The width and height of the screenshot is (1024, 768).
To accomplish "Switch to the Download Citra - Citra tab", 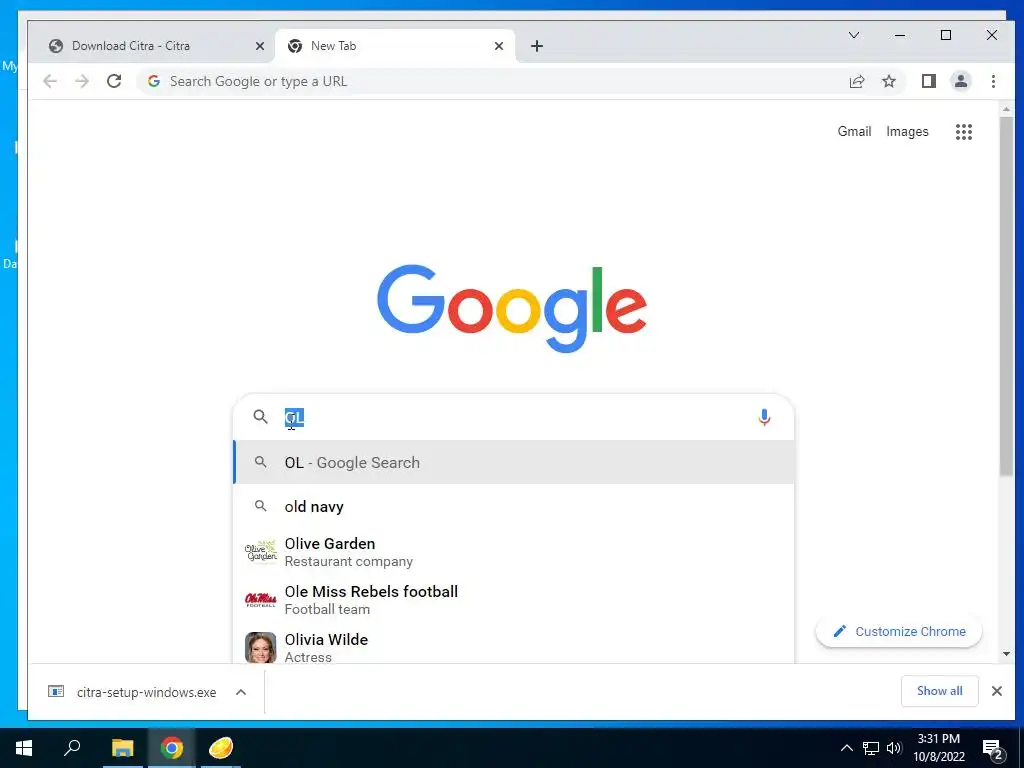I will 152,46.
